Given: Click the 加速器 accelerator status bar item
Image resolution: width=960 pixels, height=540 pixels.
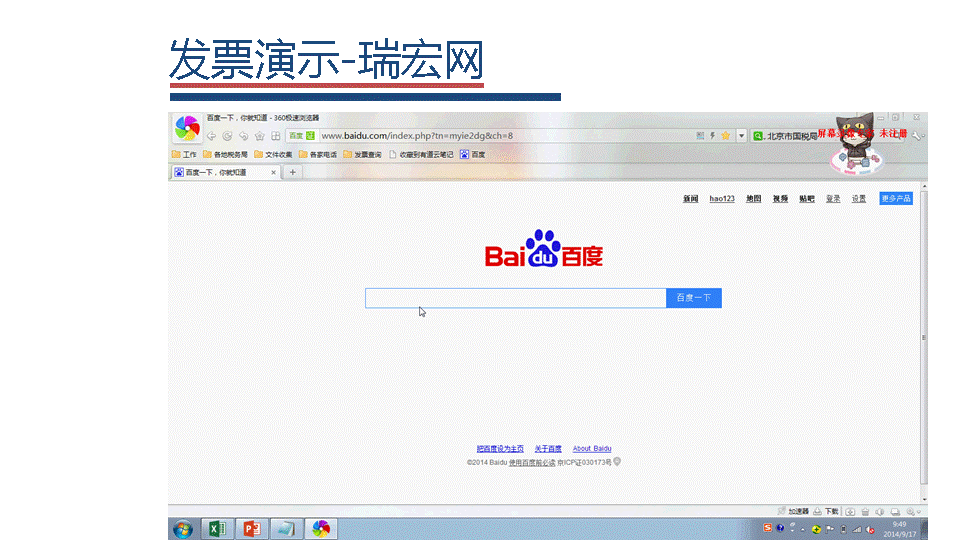Looking at the screenshot, I should 793,512.
